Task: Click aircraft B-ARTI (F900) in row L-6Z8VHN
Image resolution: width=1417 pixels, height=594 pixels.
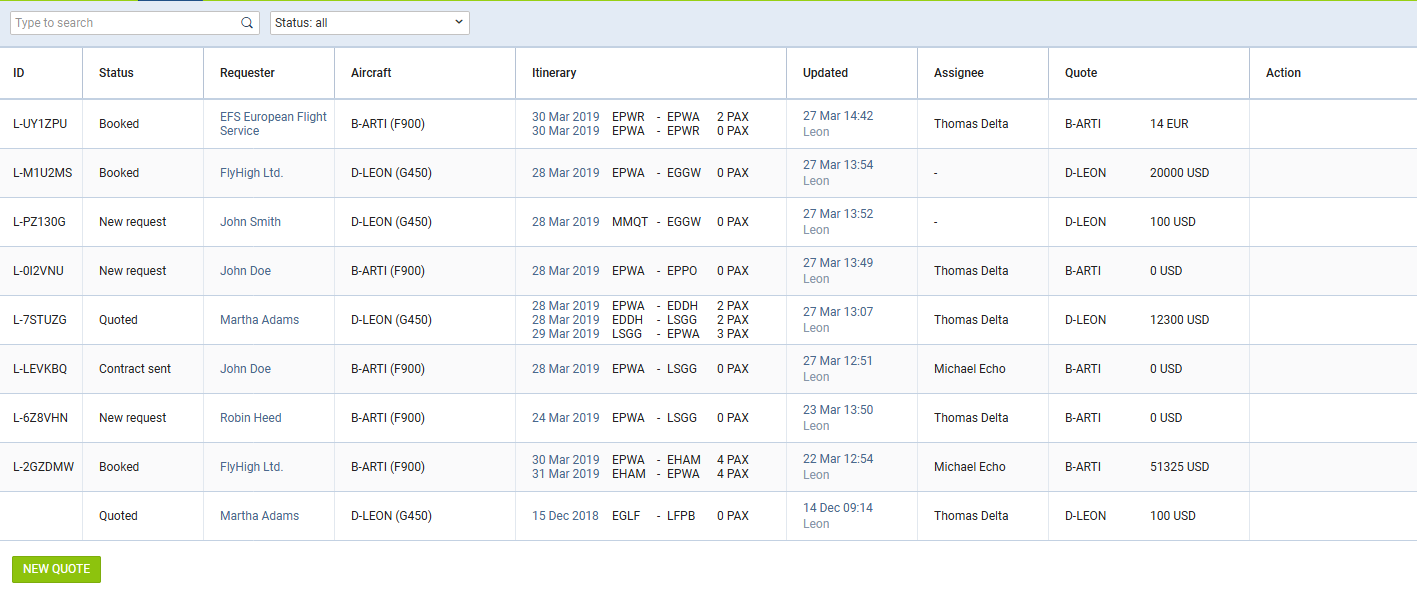Action: coord(388,418)
